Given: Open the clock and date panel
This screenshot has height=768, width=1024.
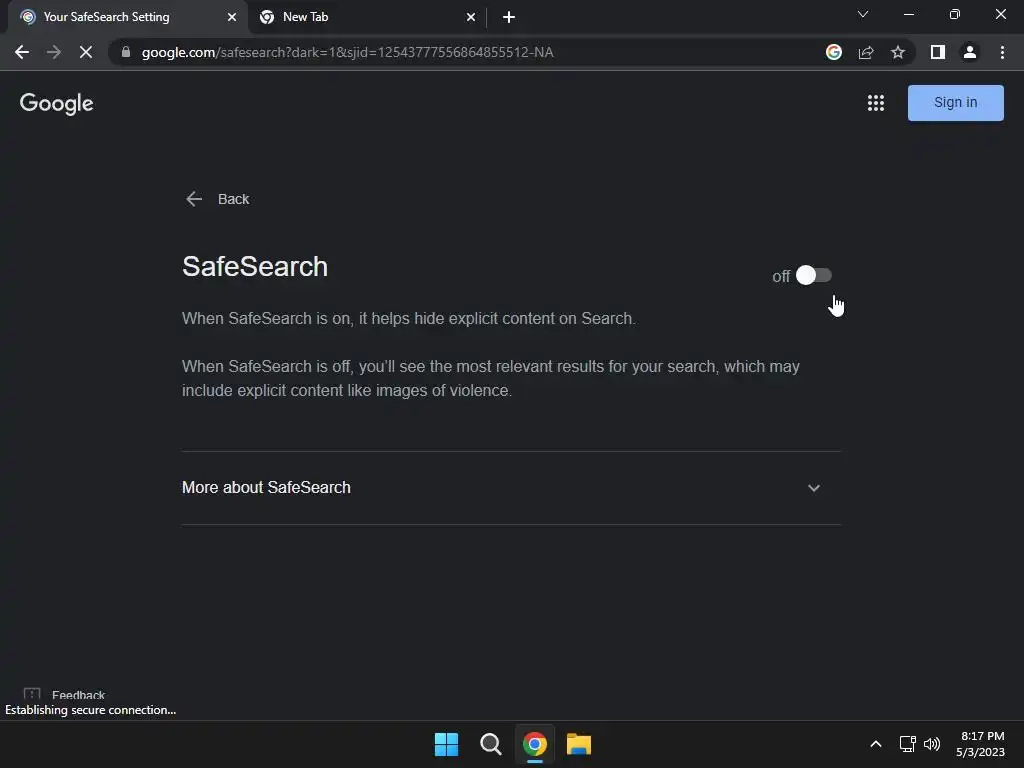Looking at the screenshot, I should [980, 744].
